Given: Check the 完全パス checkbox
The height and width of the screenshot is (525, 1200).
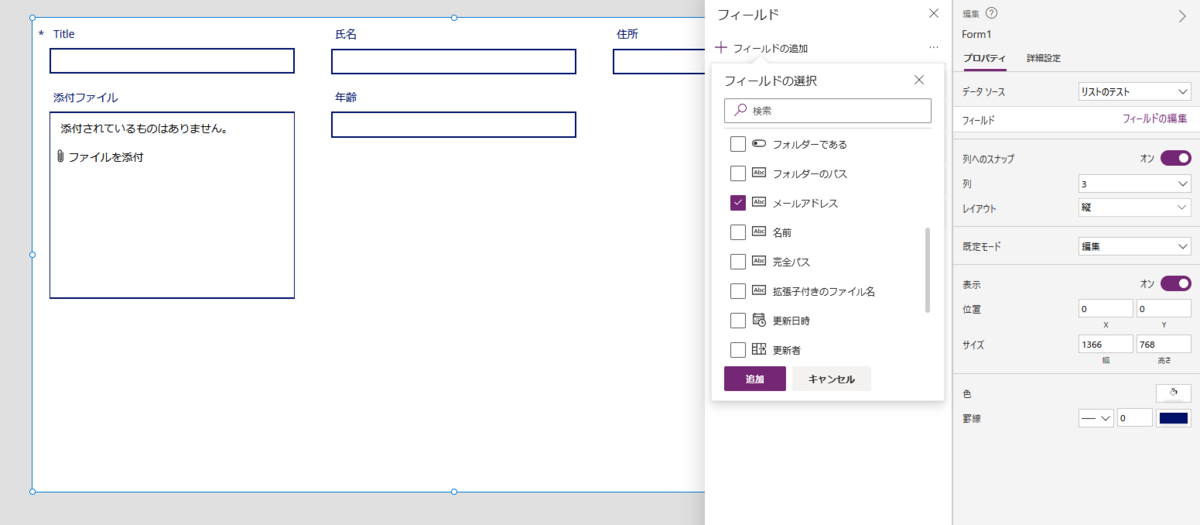Looking at the screenshot, I should (x=738, y=262).
